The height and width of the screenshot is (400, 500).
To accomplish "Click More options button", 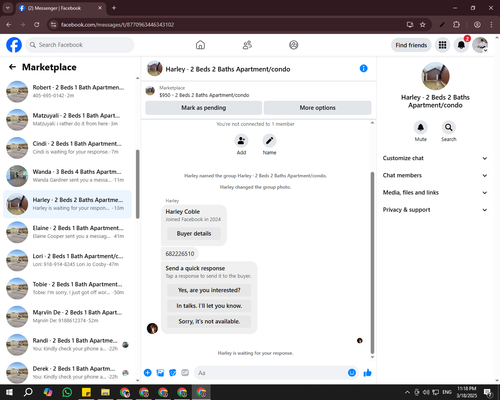I will coord(317,108).
